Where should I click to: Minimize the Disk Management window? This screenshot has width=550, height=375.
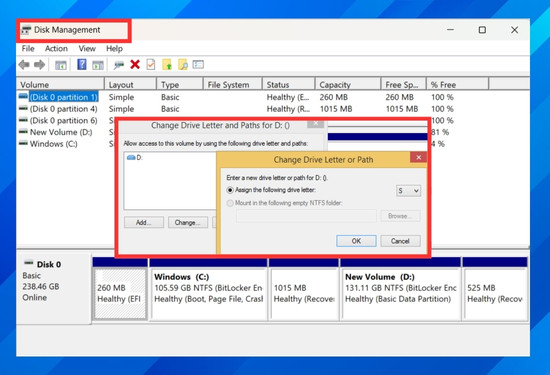coord(450,30)
